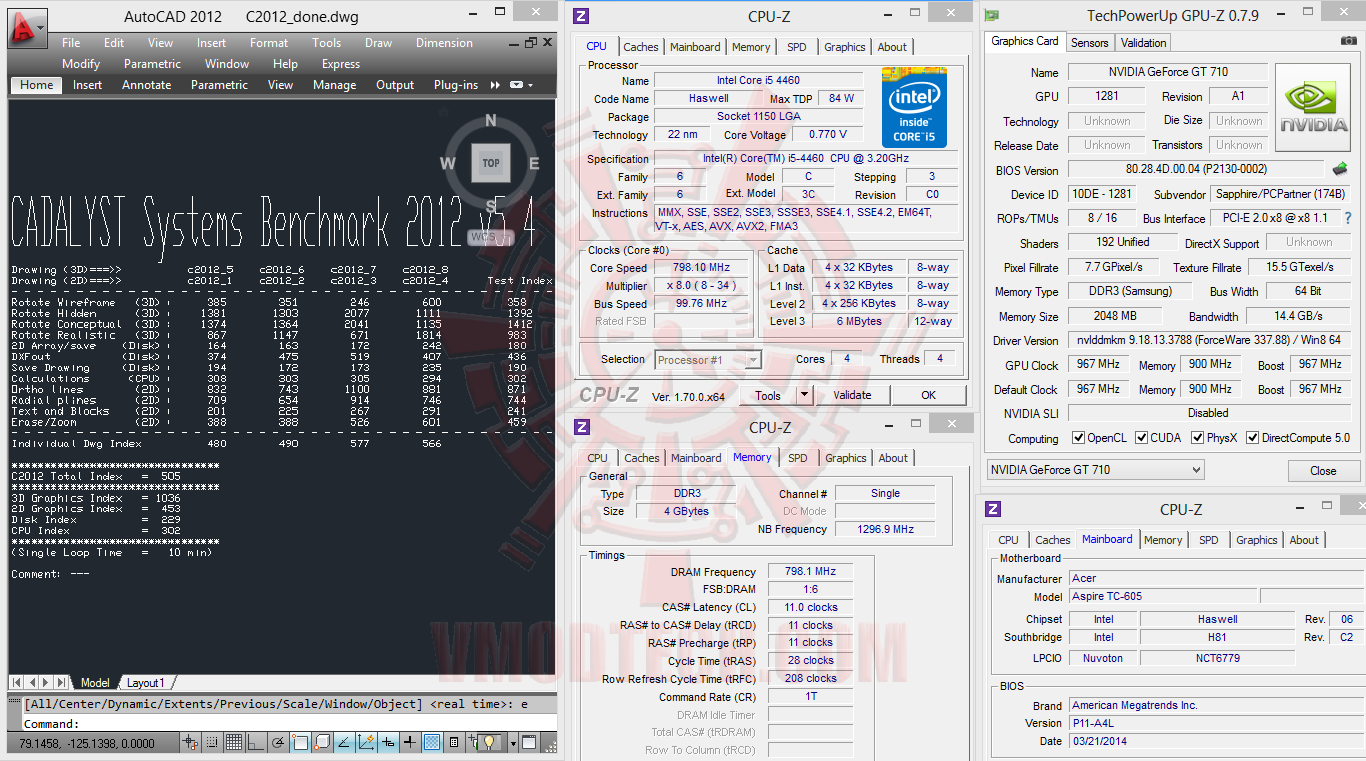The height and width of the screenshot is (761, 1366).
Task: Toggle Infer Constraints in AutoCAD status bar
Action: 190,743
